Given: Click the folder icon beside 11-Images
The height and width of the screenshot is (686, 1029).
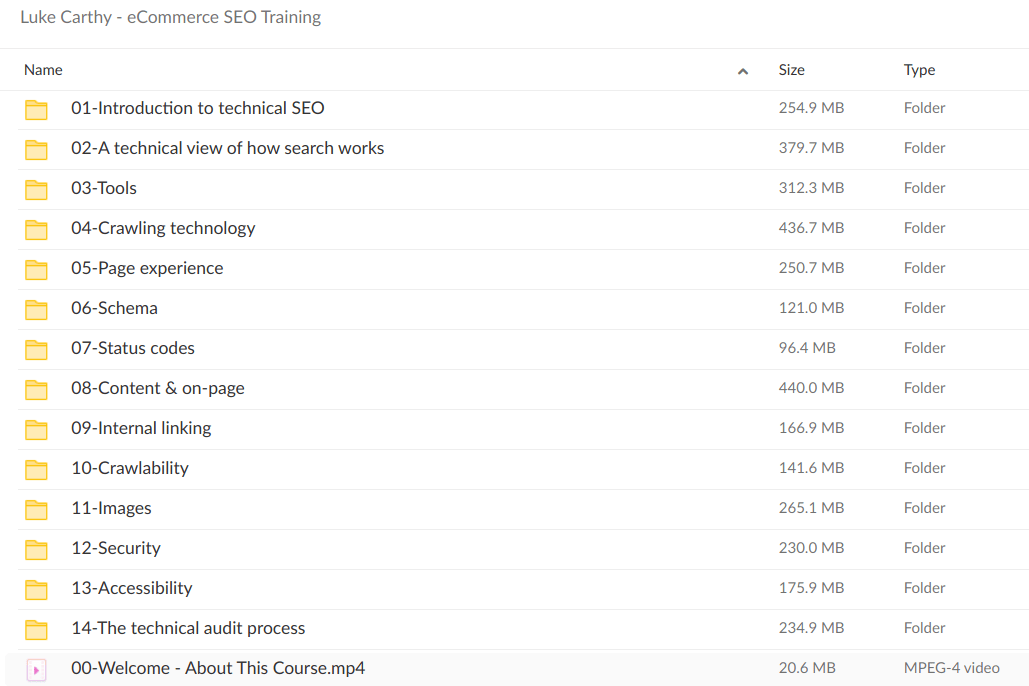Looking at the screenshot, I should [37, 508].
